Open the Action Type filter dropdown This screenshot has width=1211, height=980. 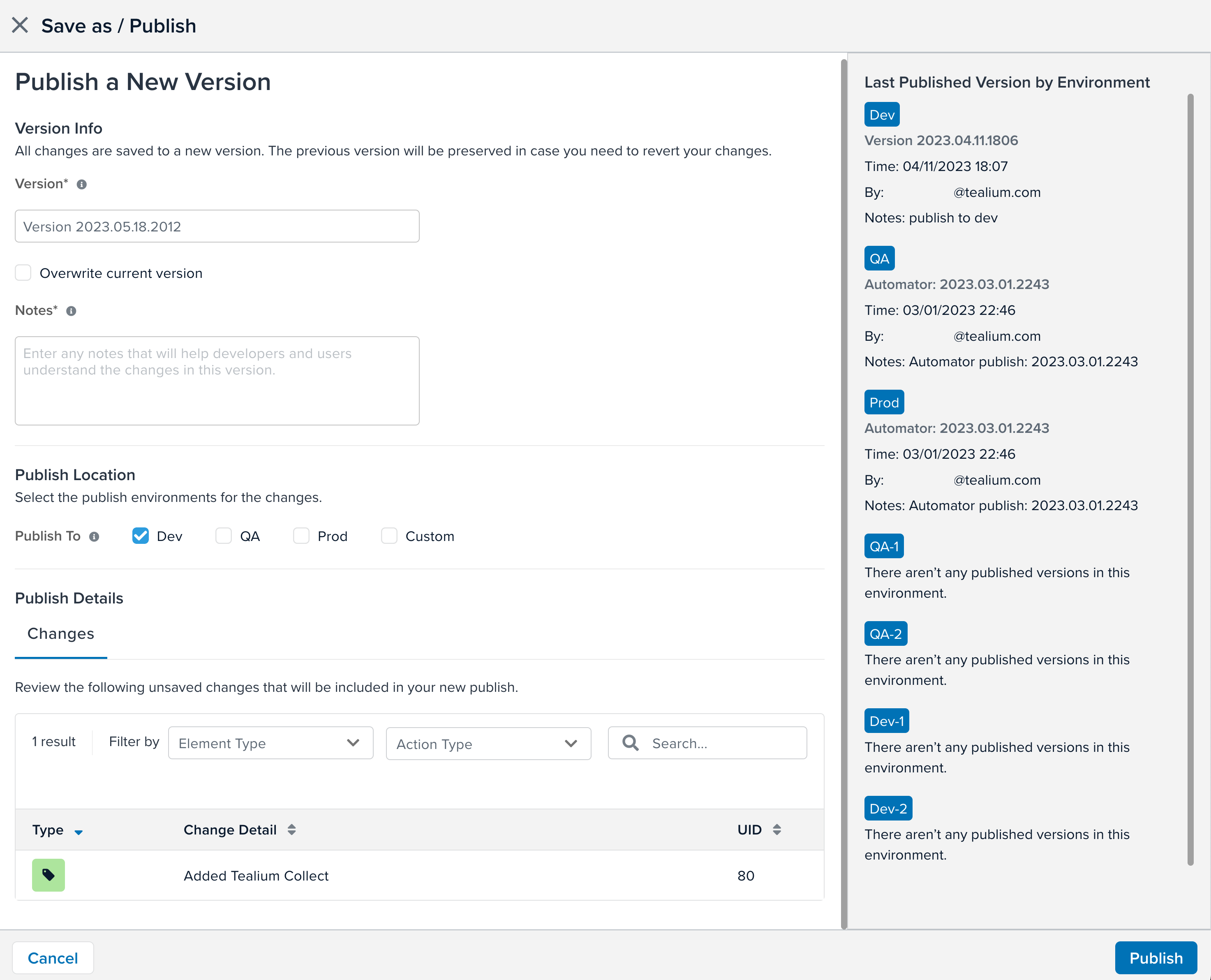(x=488, y=744)
